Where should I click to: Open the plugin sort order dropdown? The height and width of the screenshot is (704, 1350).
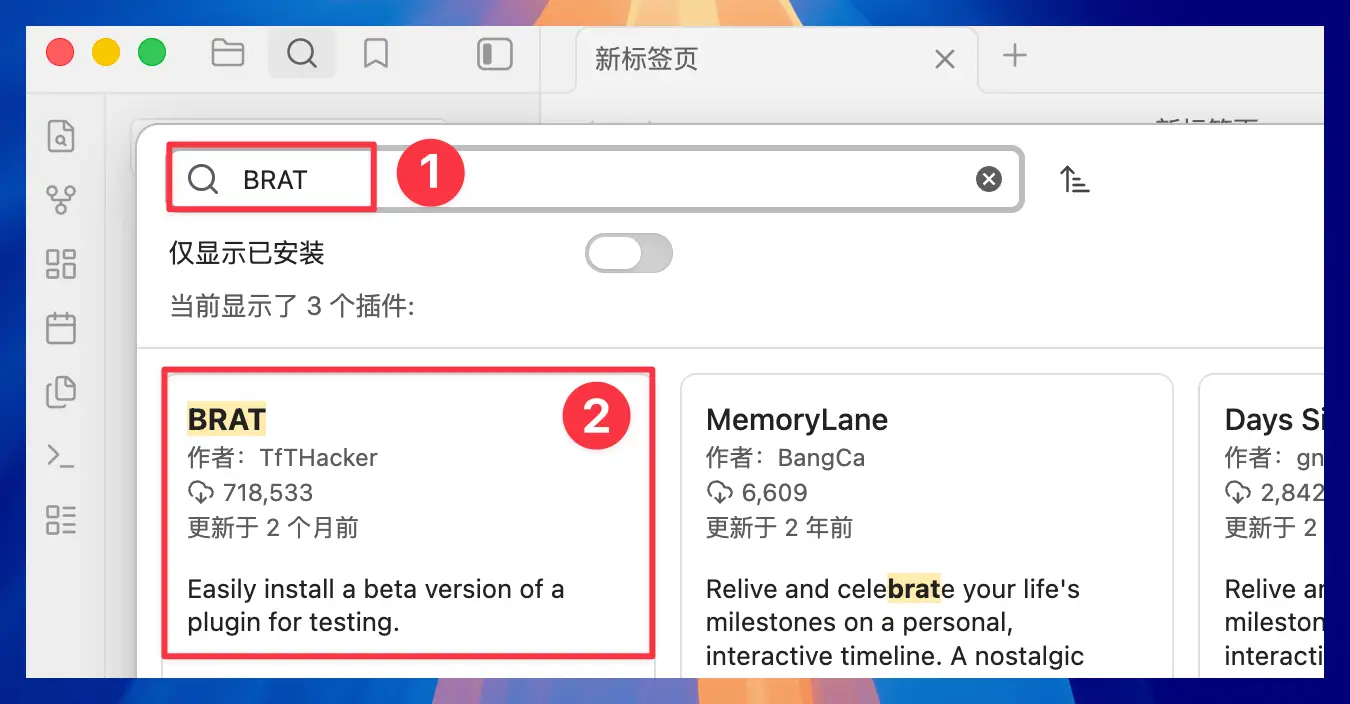pyautogui.click(x=1075, y=180)
